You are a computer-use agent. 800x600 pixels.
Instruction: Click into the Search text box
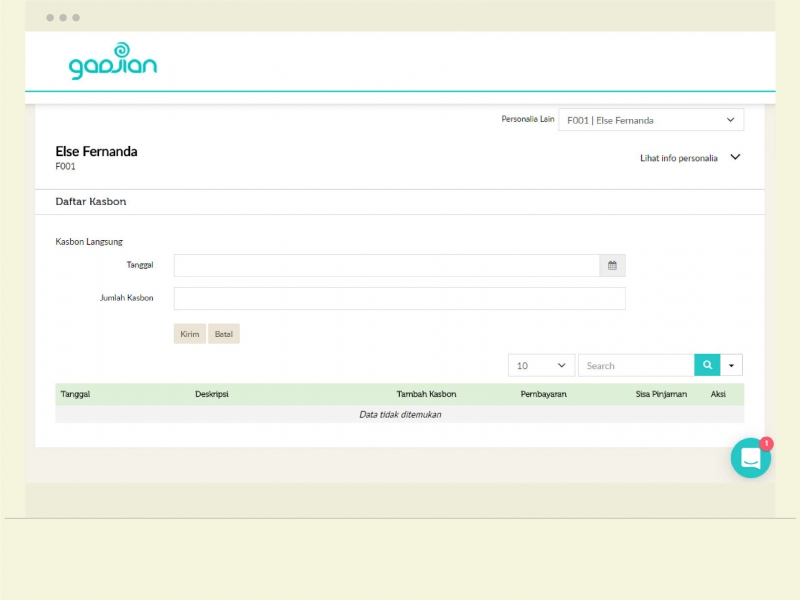point(636,365)
